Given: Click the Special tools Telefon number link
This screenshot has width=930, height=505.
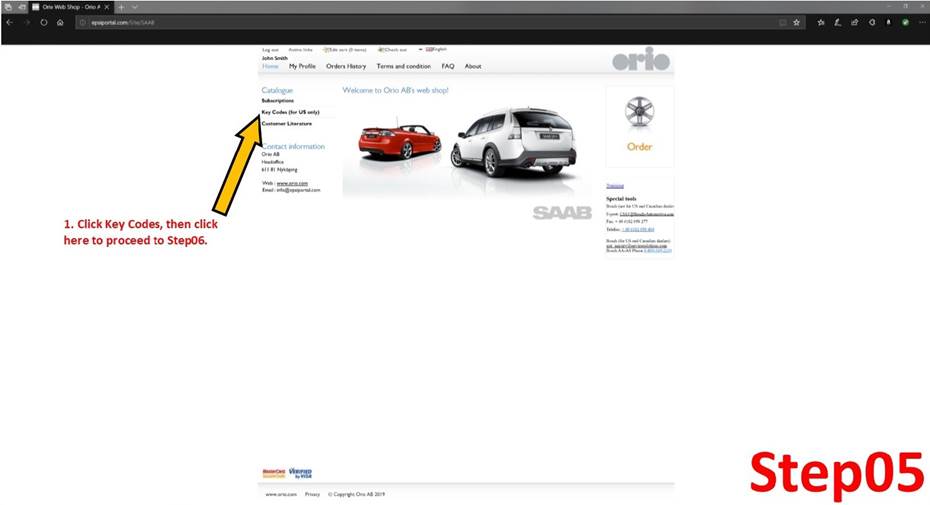Looking at the screenshot, I should (638, 229).
